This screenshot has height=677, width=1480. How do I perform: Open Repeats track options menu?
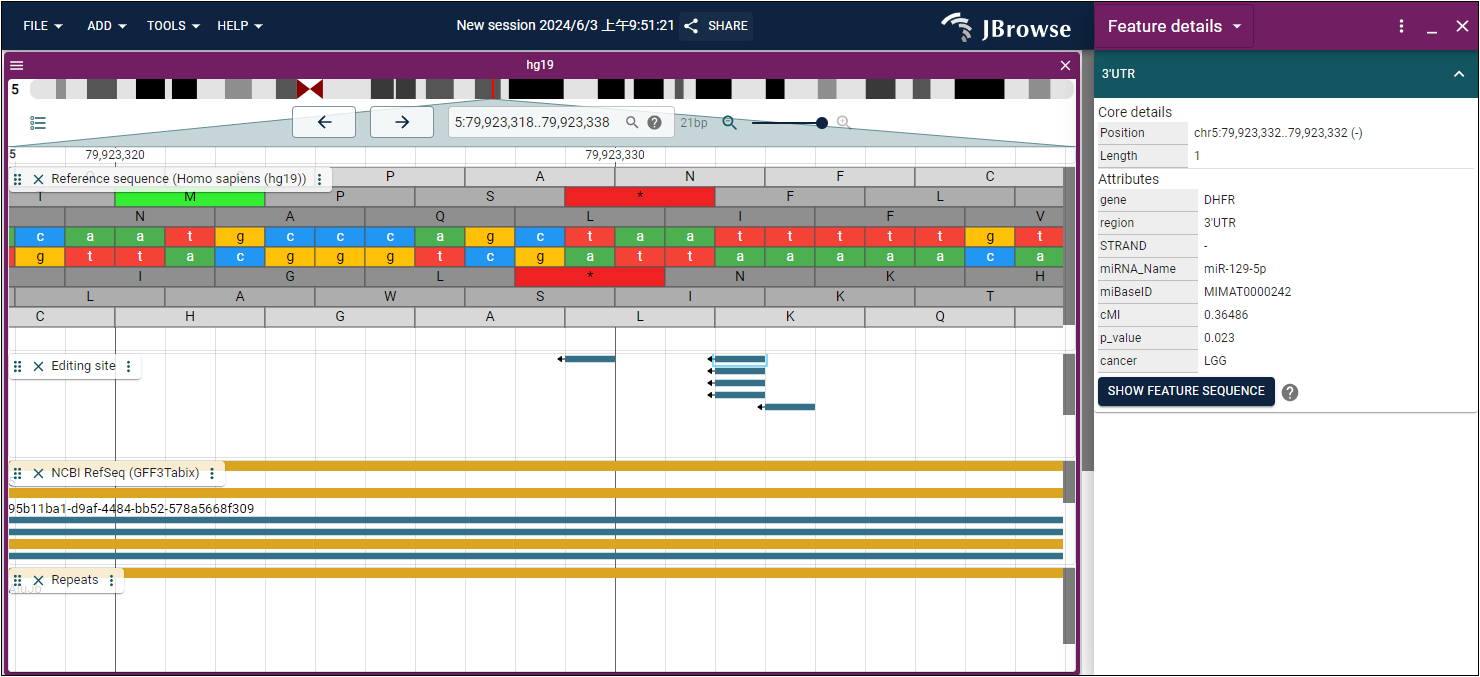point(111,581)
